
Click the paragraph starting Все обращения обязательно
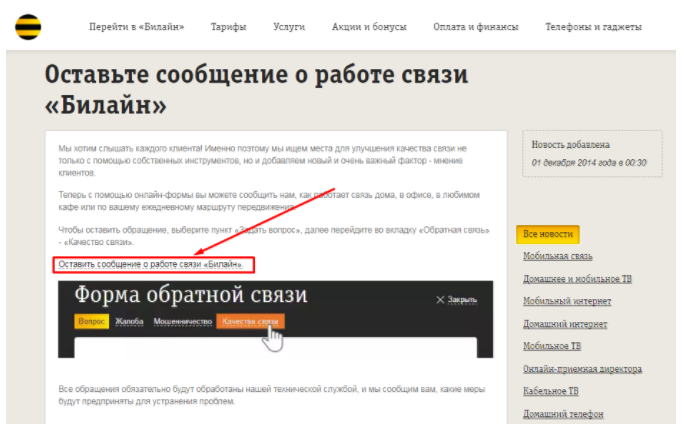tap(272, 395)
